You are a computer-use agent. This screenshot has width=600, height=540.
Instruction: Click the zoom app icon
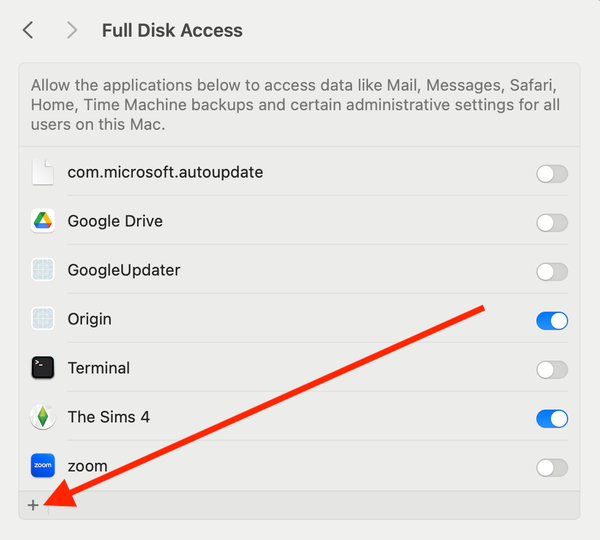42,466
